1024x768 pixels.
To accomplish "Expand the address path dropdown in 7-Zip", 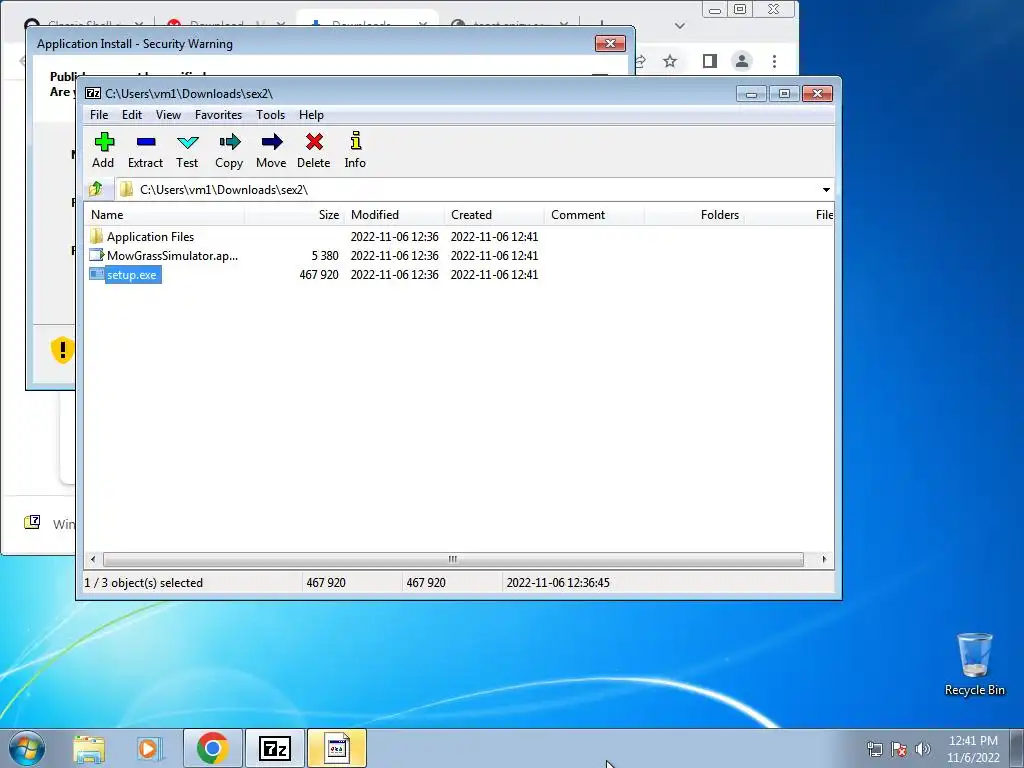I will [826, 189].
